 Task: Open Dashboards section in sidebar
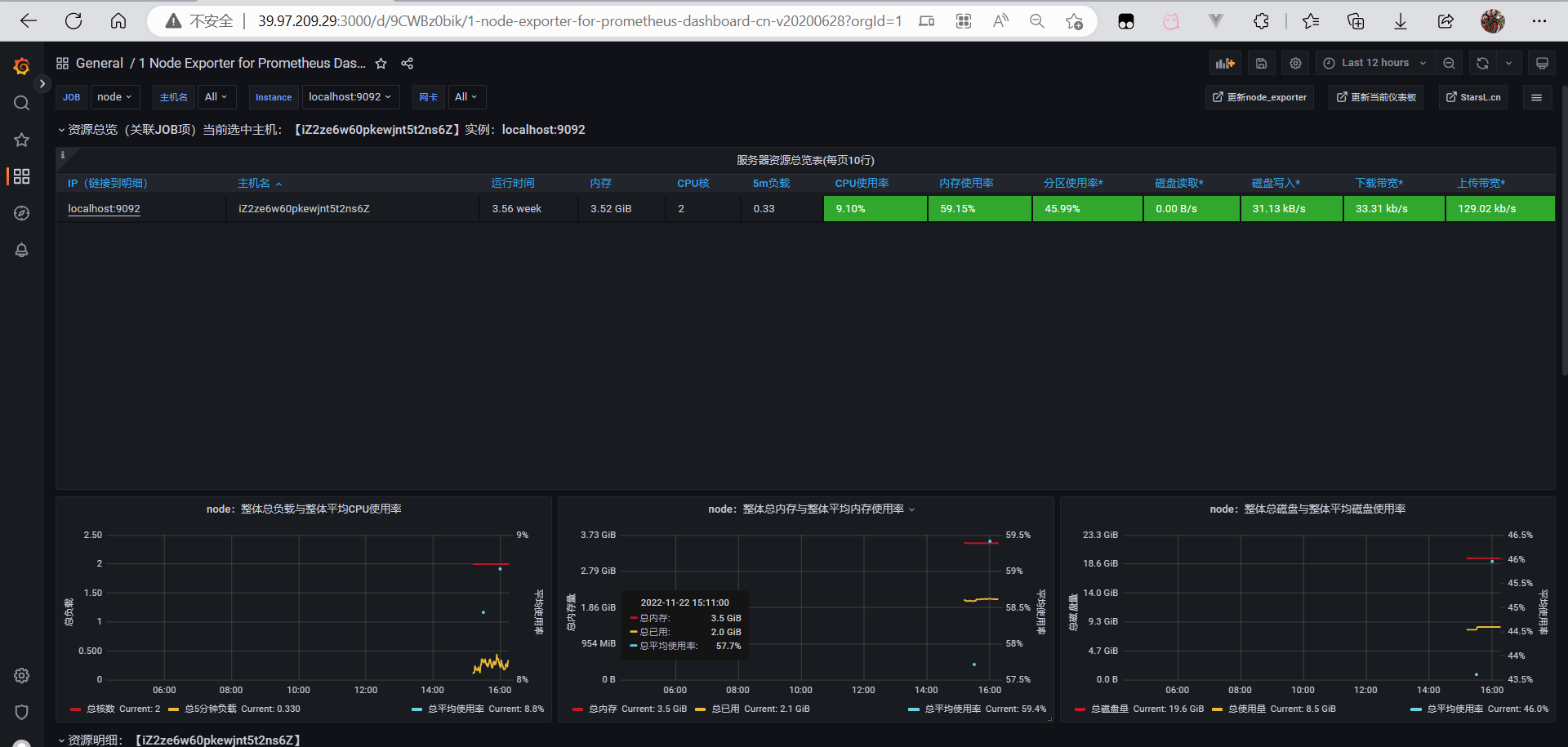pos(22,176)
